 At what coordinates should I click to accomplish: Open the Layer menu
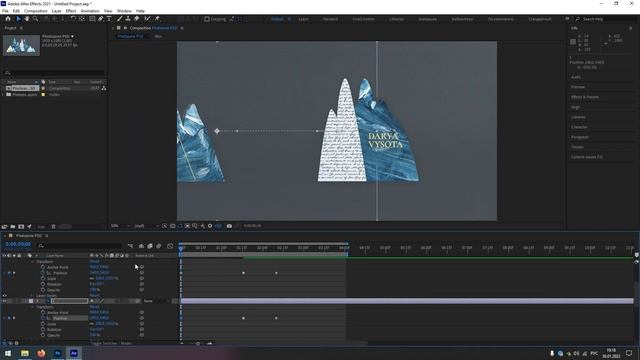[x=56, y=11]
